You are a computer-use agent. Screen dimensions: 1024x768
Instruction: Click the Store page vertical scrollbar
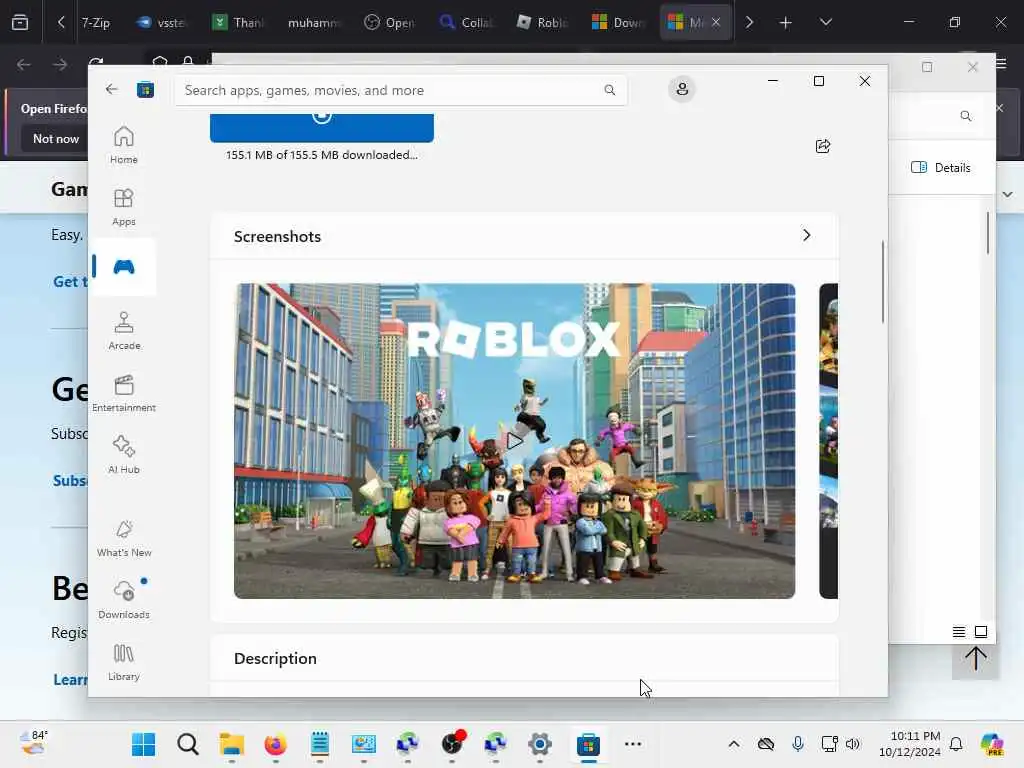point(883,282)
